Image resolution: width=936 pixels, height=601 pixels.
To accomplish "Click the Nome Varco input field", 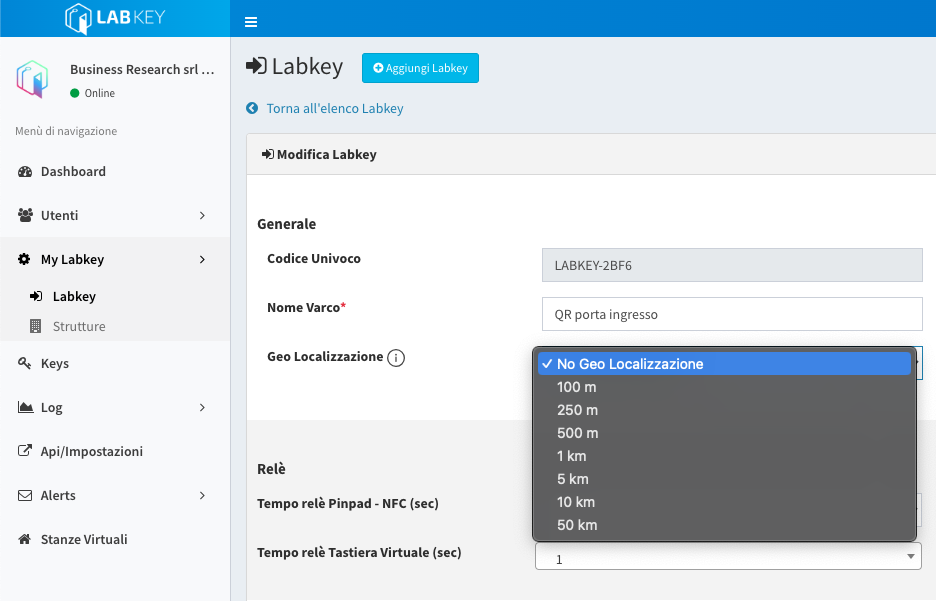I will (x=732, y=314).
